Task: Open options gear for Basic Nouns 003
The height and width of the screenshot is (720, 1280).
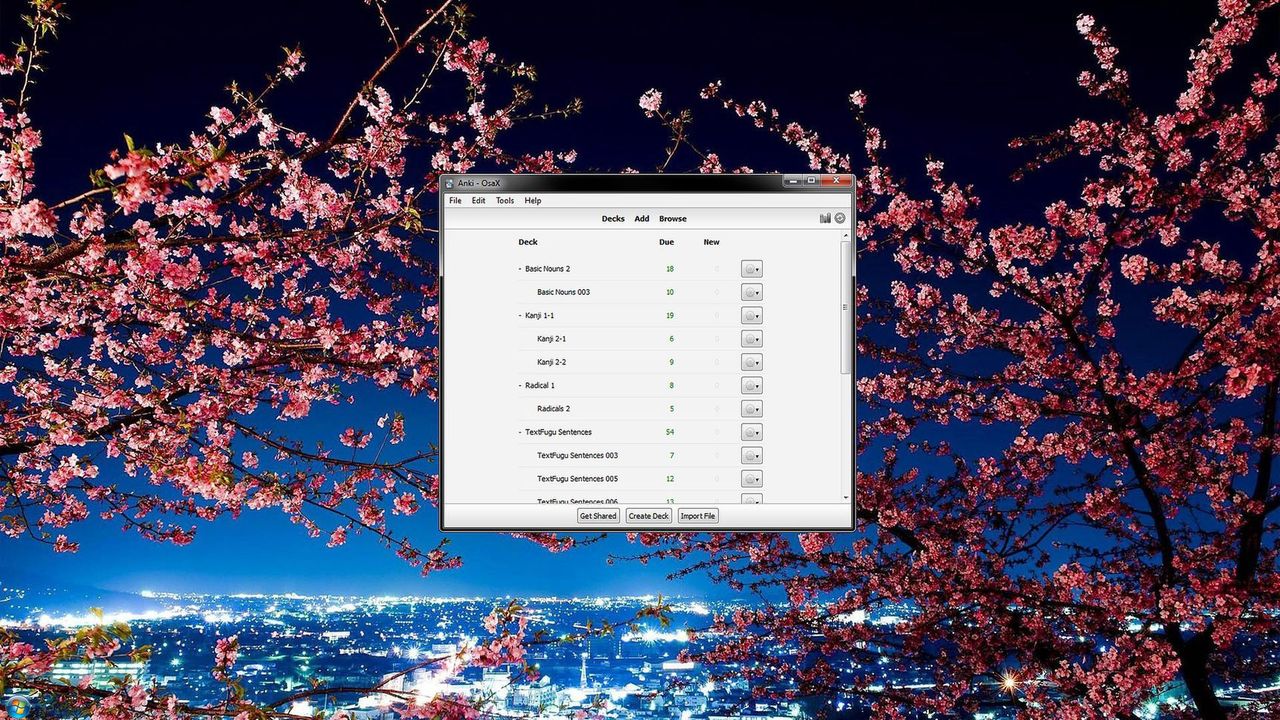Action: 752,292
